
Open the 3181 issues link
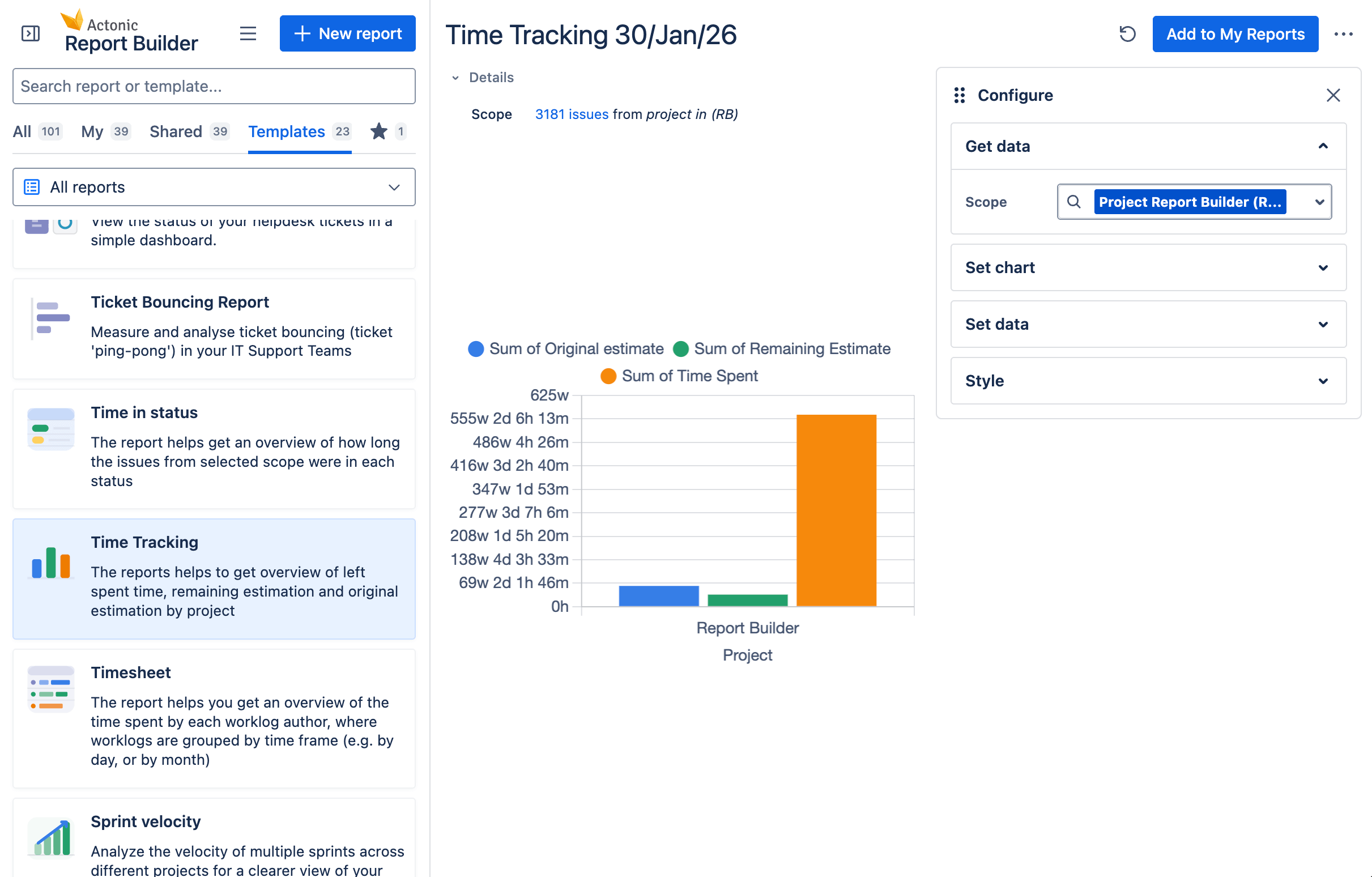[572, 114]
